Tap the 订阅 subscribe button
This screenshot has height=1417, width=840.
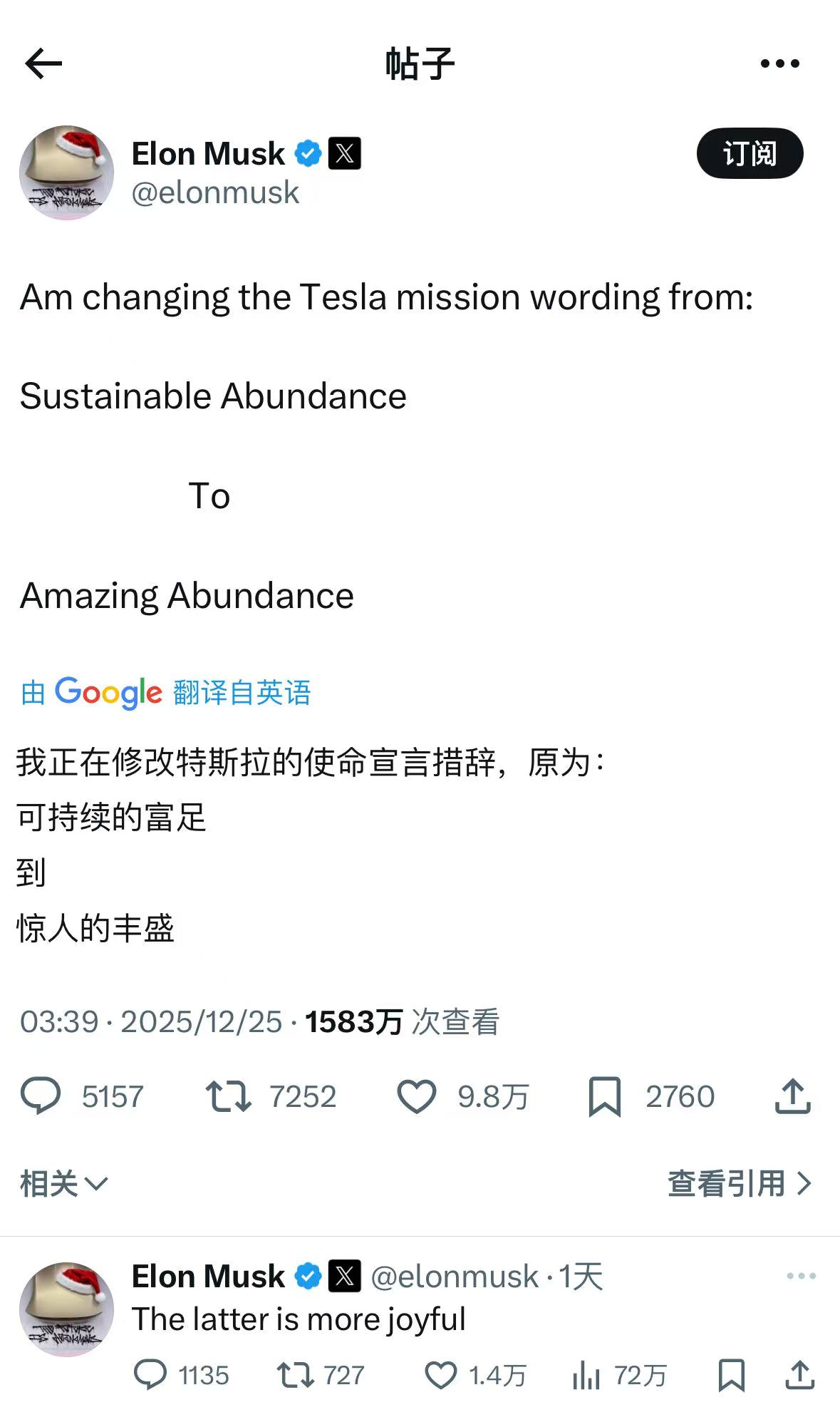pyautogui.click(x=750, y=153)
